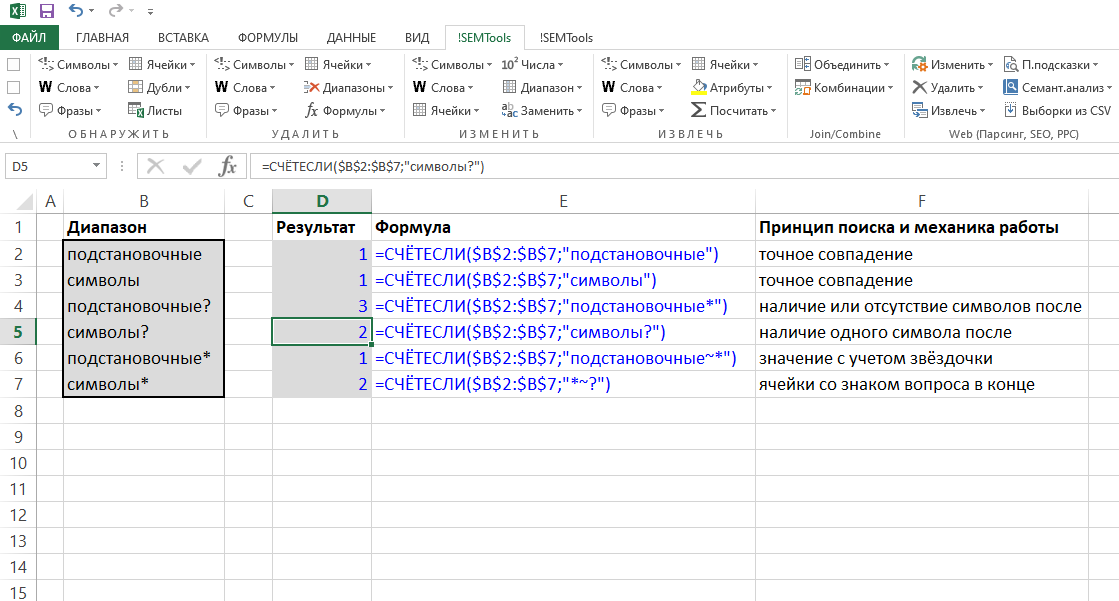Click the Выборки из CSV button
This screenshot has height=601, width=1119.
1057,111
